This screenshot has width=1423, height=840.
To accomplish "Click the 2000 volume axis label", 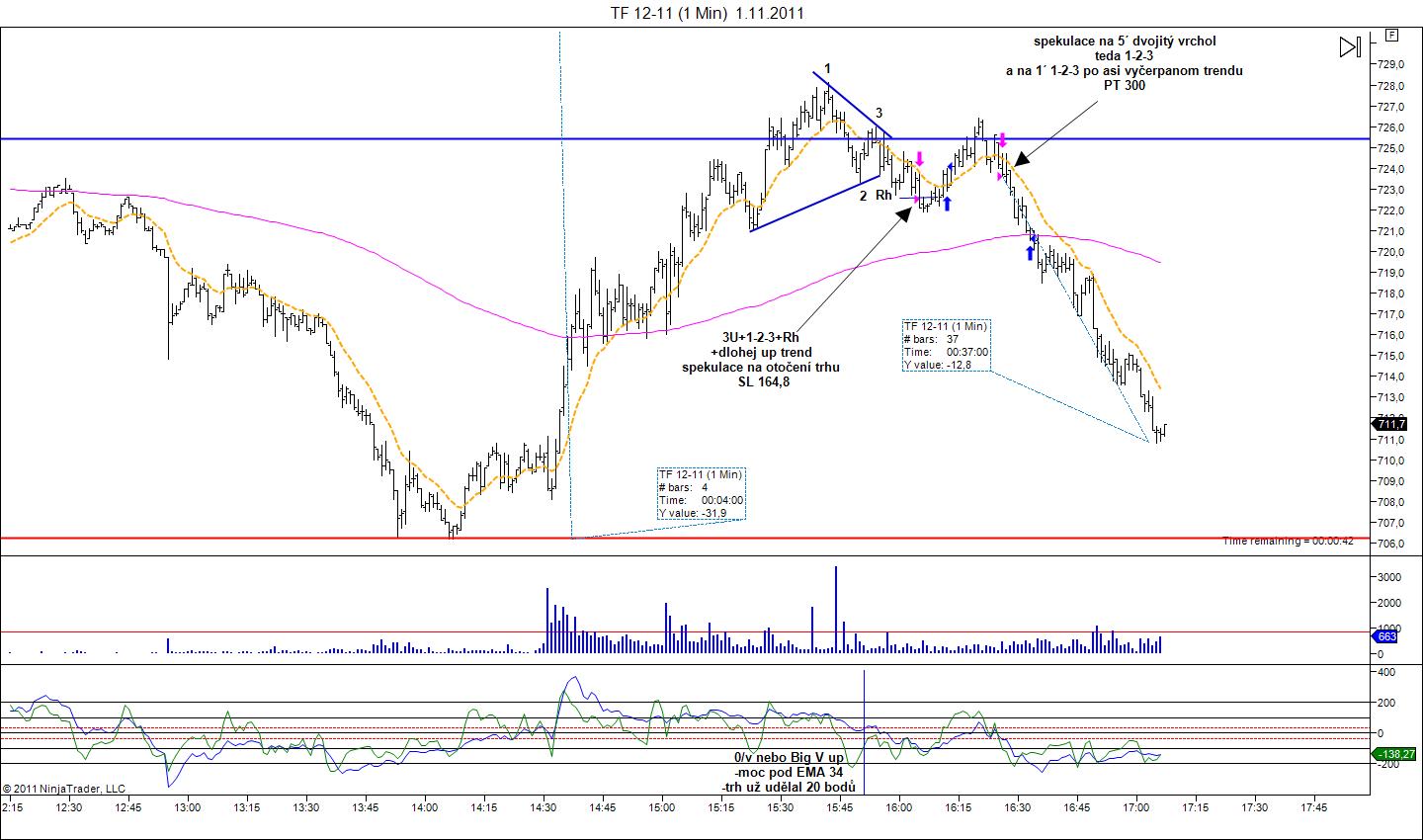I will coord(1389,603).
